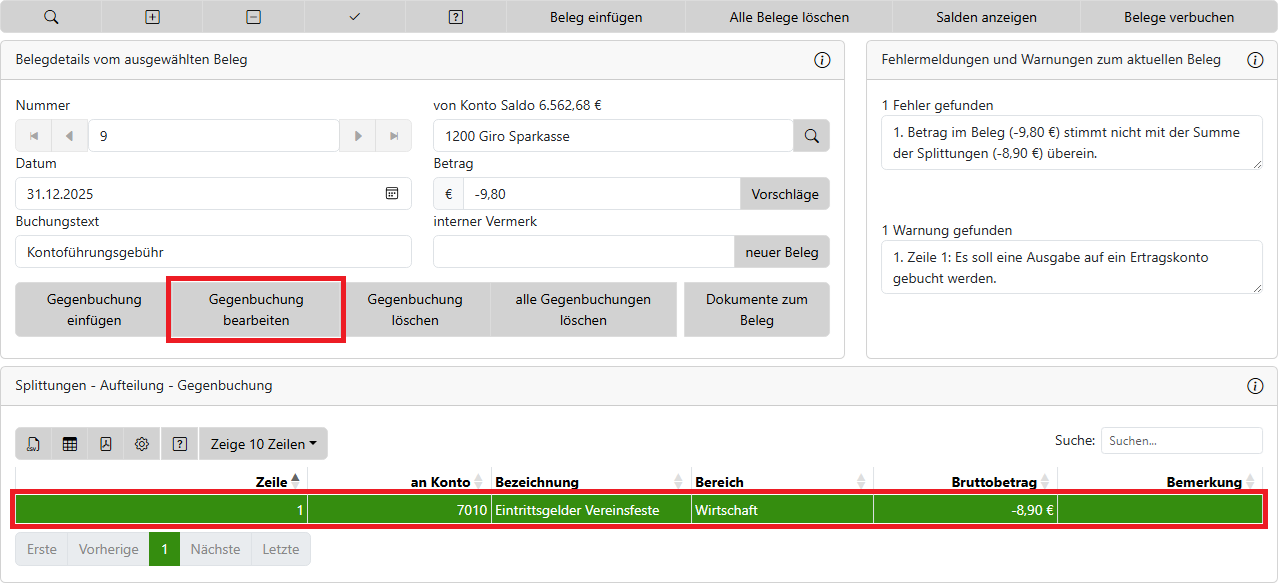1278x583 pixels.
Task: Click the checkmark icon in top toolbar
Action: pos(355,17)
